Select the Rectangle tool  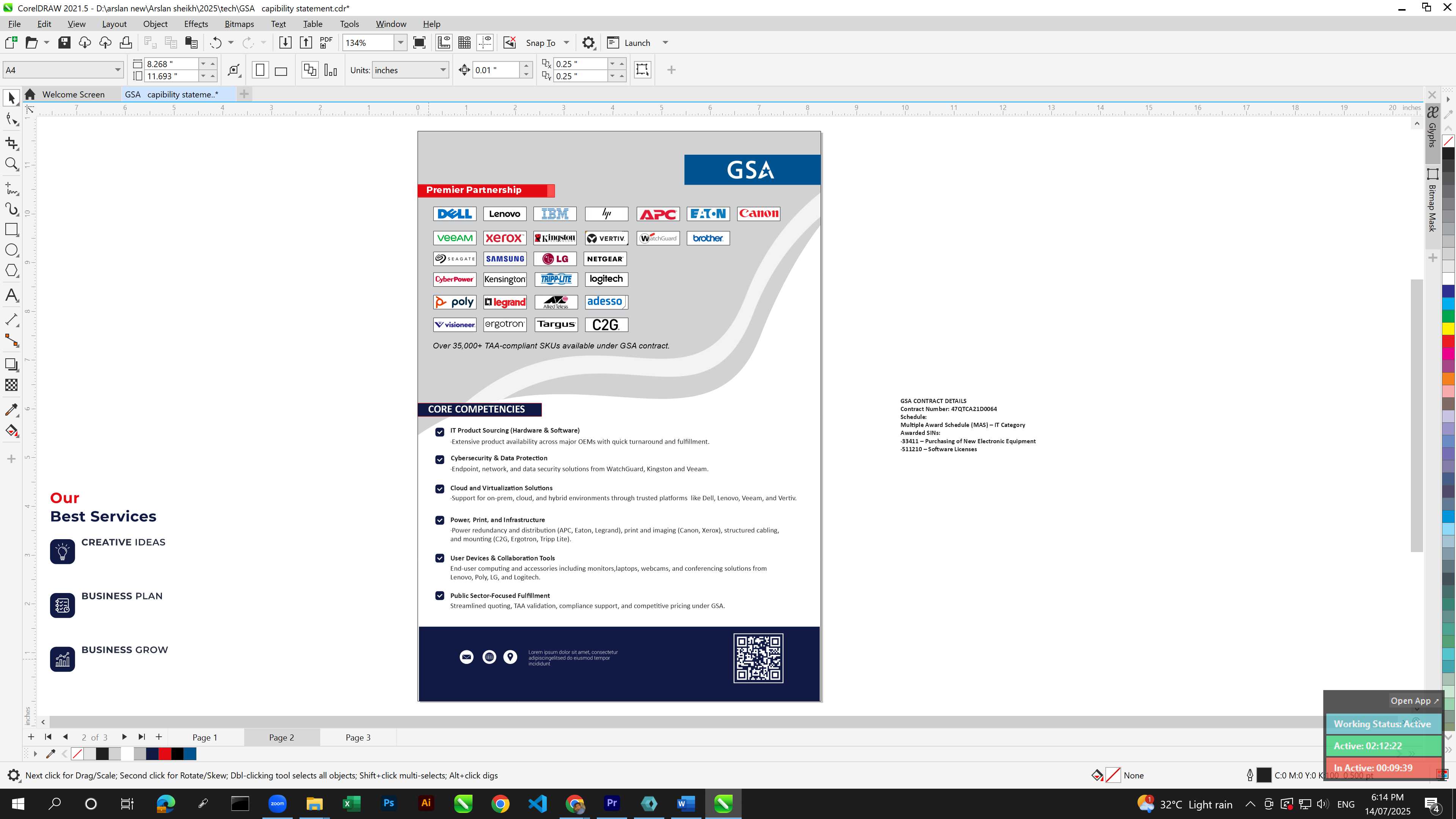(x=11, y=229)
